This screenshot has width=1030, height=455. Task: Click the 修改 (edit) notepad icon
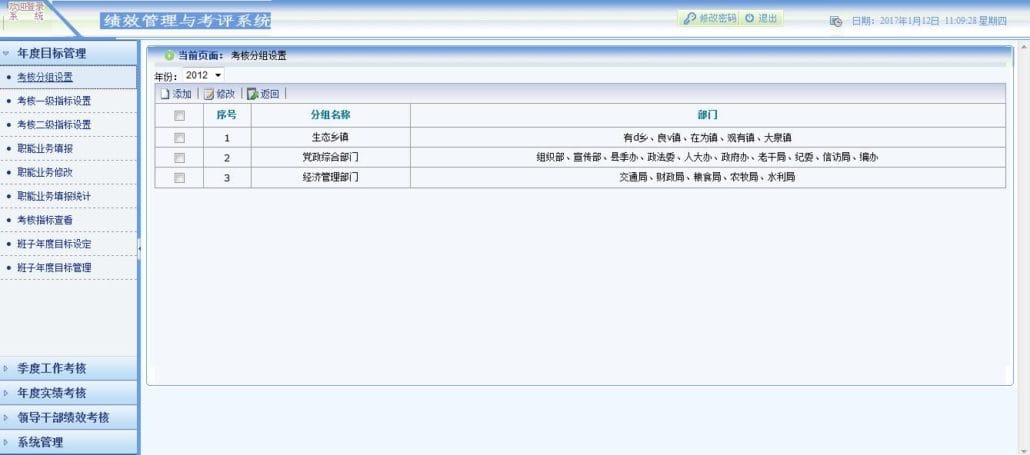(209, 94)
